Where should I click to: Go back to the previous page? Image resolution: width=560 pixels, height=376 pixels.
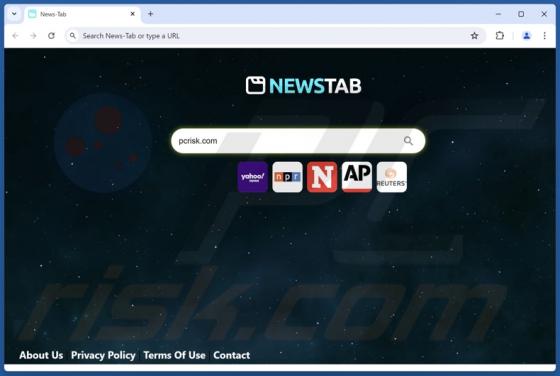[x=15, y=36]
